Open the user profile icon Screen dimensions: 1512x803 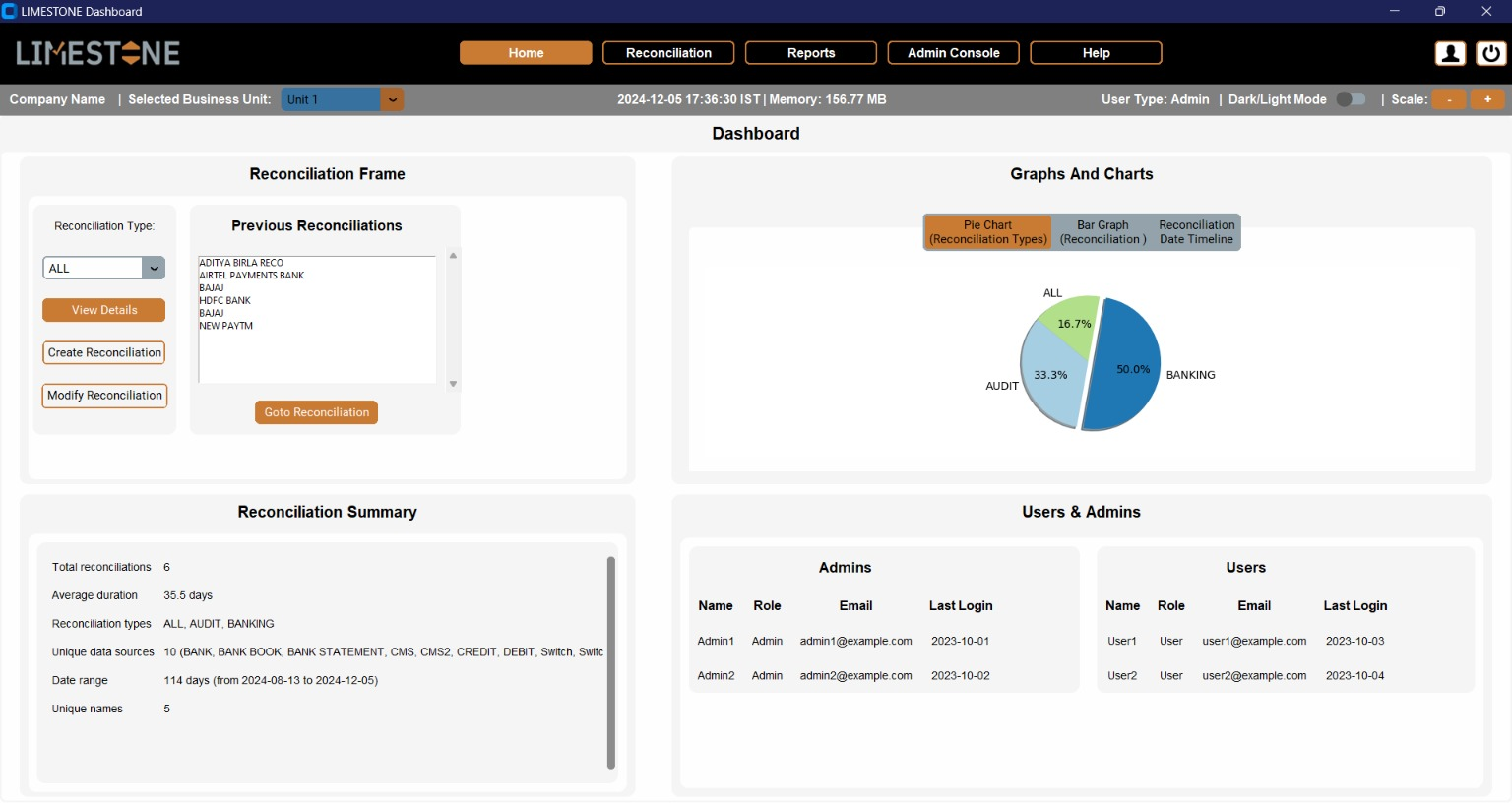pos(1450,53)
